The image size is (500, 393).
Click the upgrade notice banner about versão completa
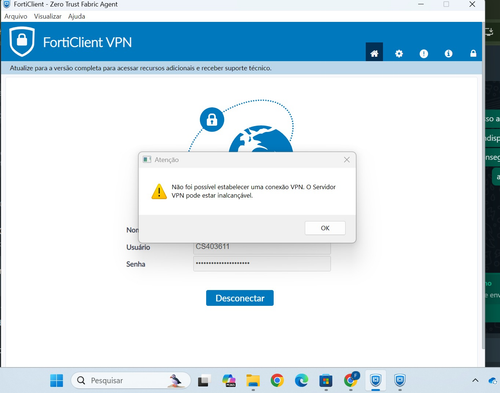click(x=241, y=68)
